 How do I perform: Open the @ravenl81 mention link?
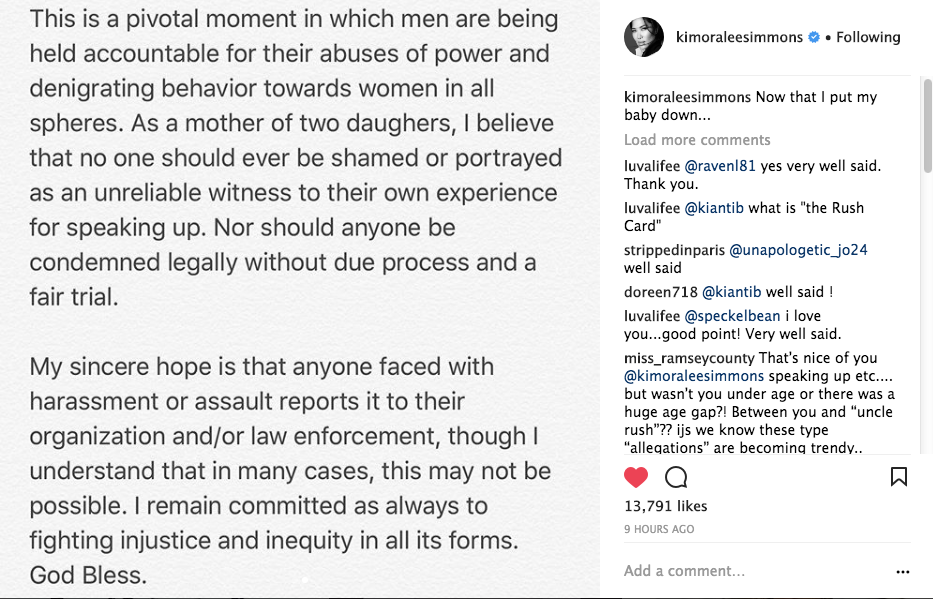coord(720,167)
